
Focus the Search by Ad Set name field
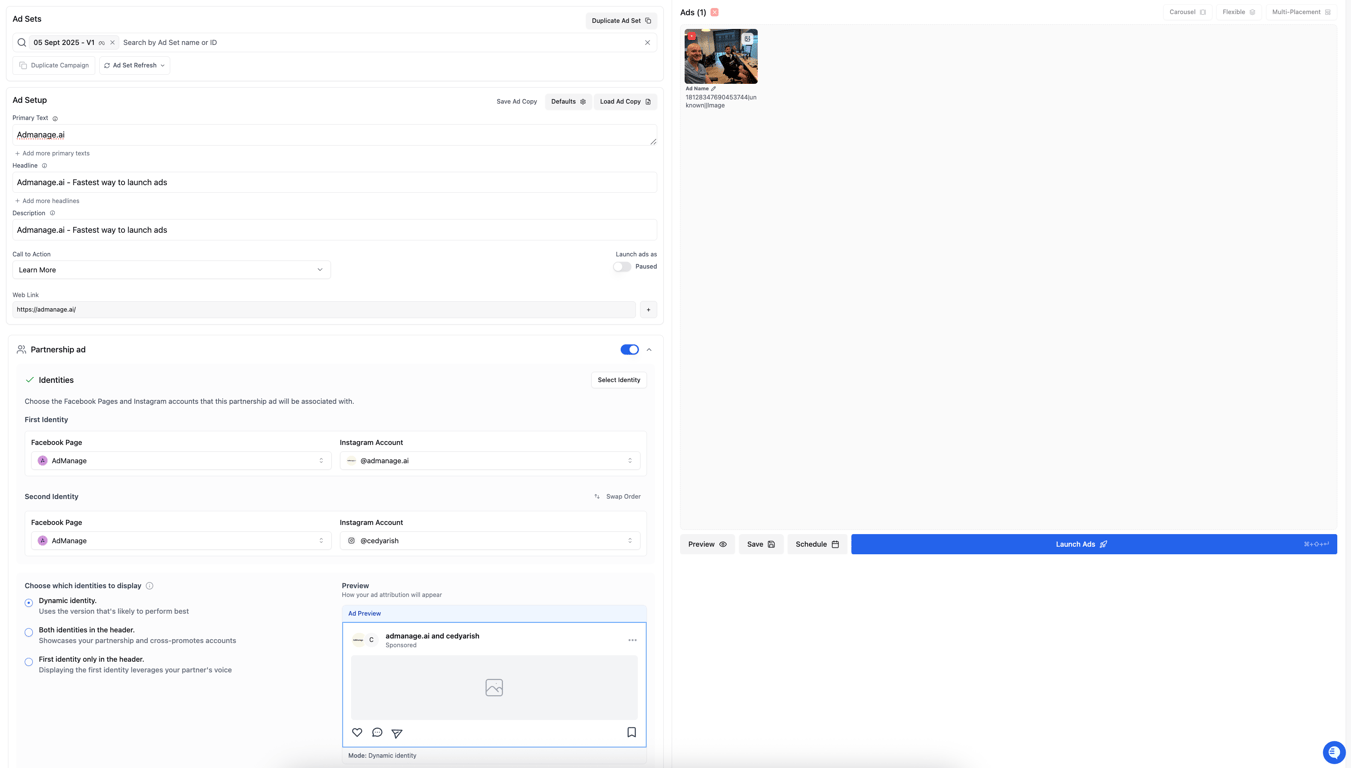380,43
